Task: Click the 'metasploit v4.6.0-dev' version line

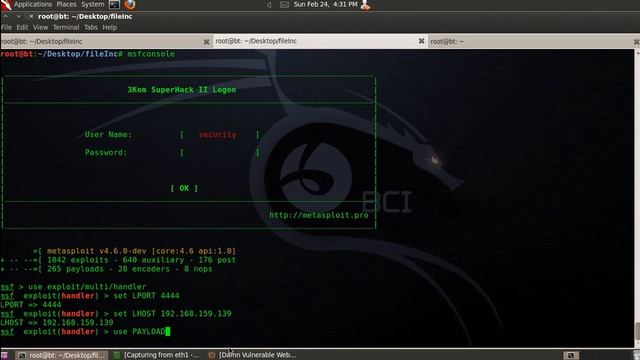Action: pos(135,251)
